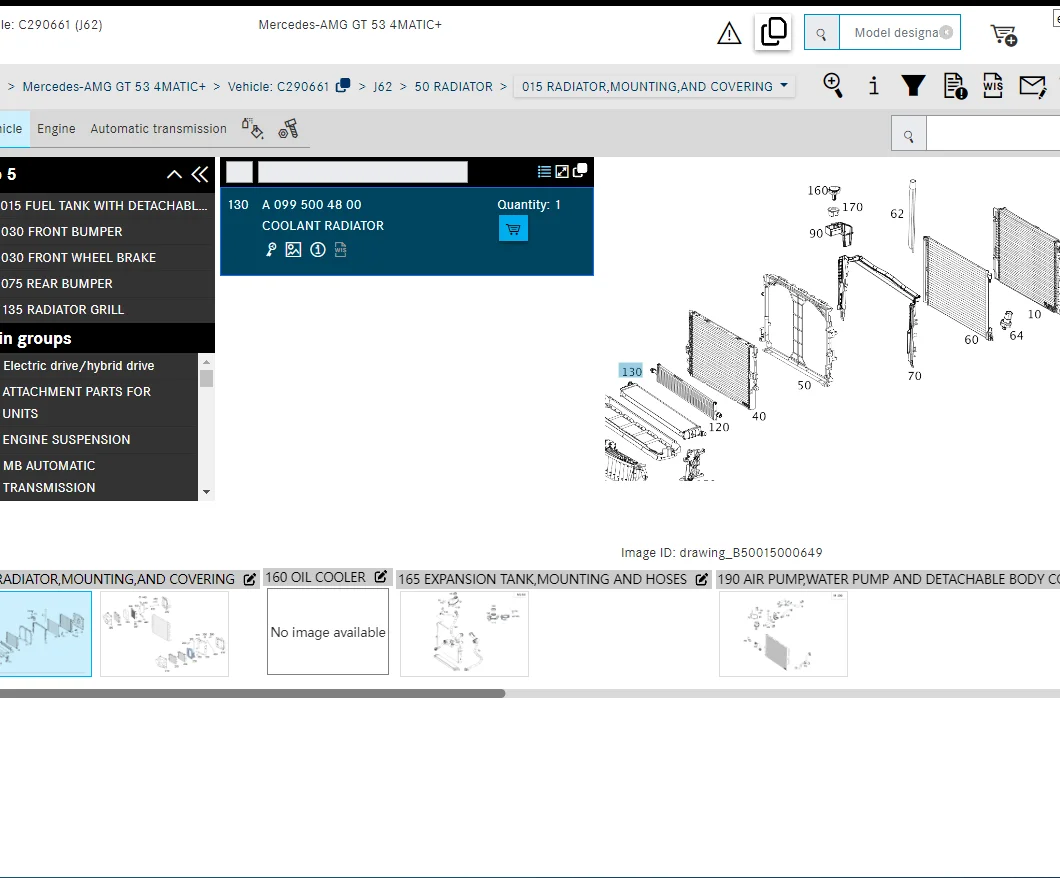The height and width of the screenshot is (878, 1060).
Task: Open the paint can tab icon
Action: [252, 128]
